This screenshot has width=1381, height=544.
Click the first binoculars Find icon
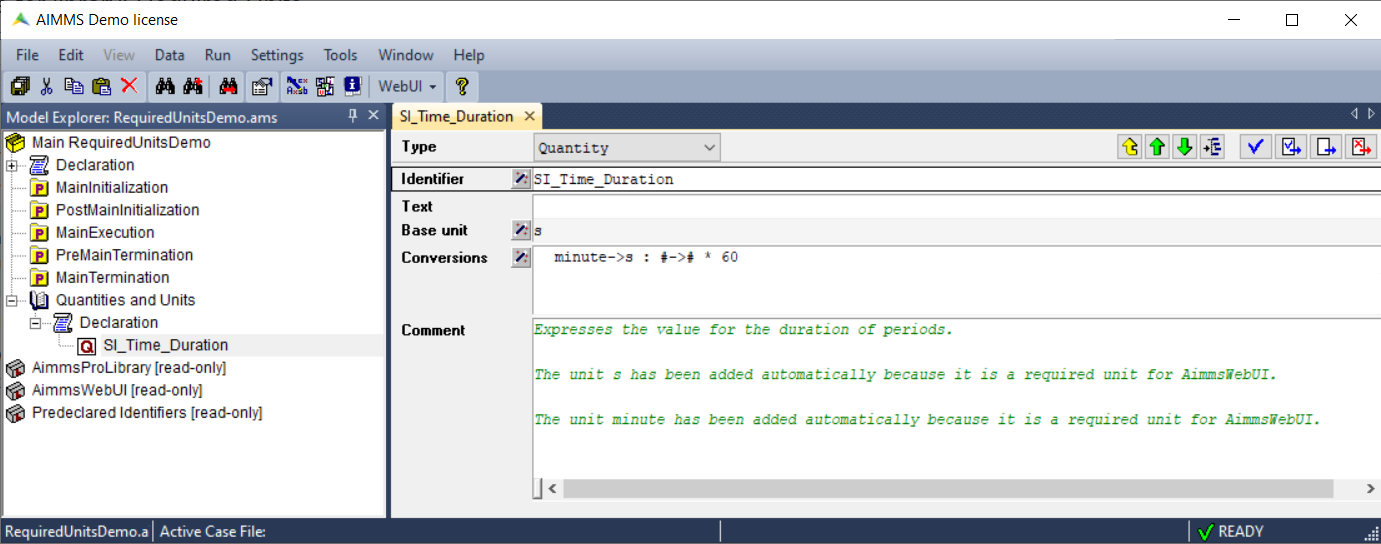pyautogui.click(x=166, y=86)
